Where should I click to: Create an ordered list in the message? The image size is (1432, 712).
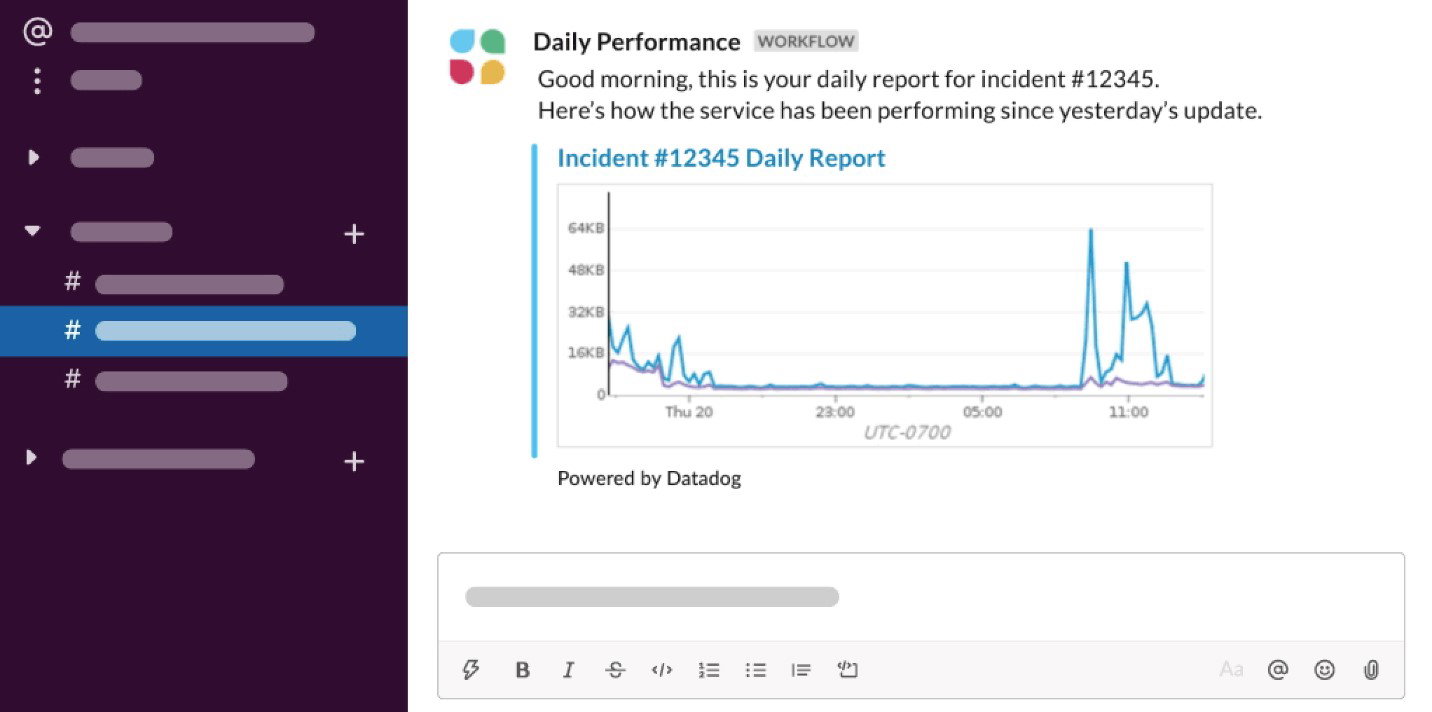709,670
